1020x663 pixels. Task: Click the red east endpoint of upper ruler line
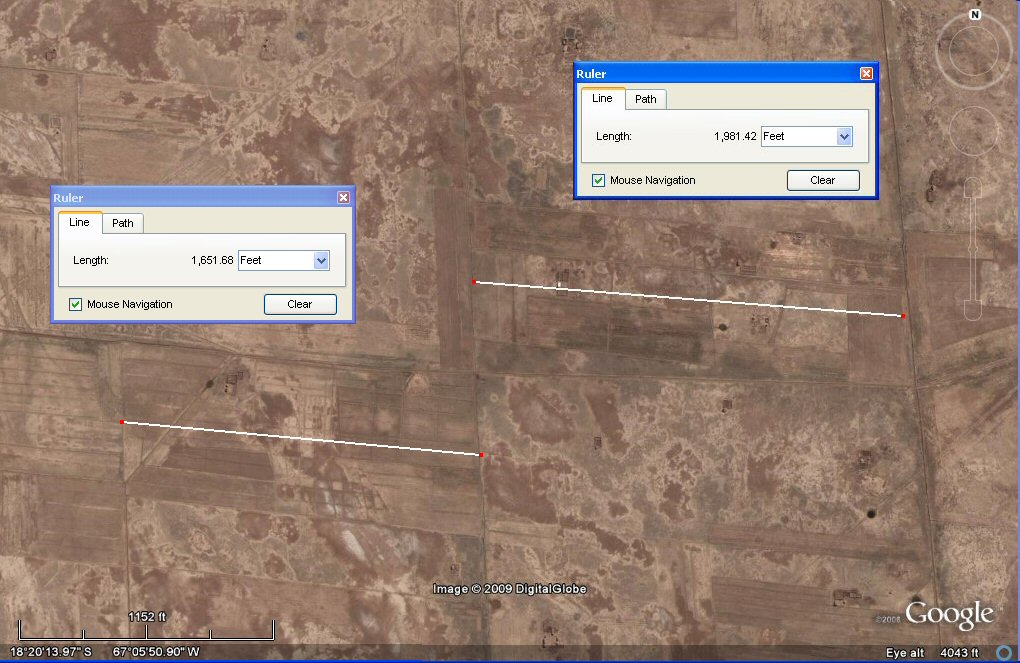click(x=903, y=316)
